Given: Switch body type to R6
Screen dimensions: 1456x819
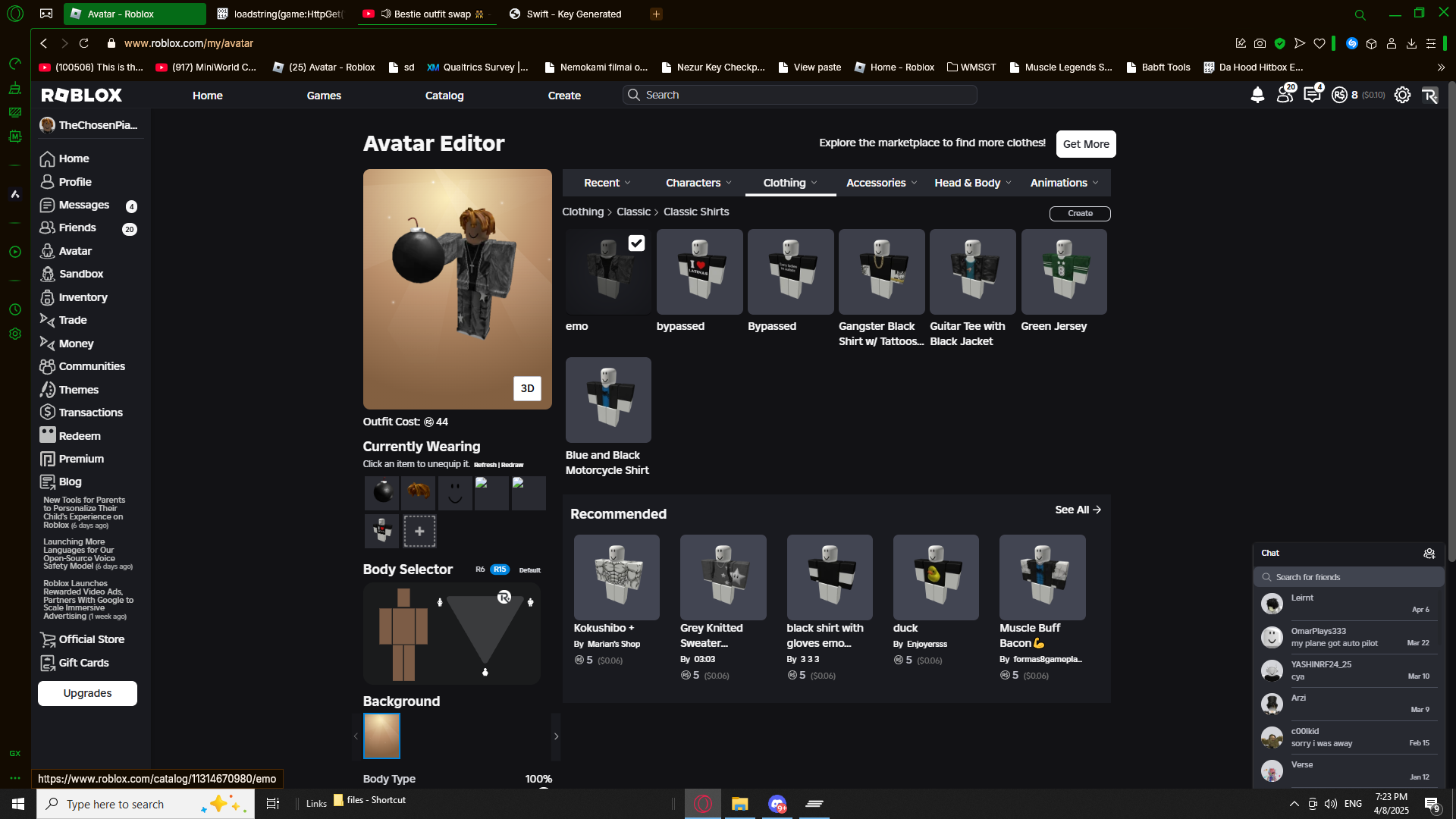Looking at the screenshot, I should point(480,570).
